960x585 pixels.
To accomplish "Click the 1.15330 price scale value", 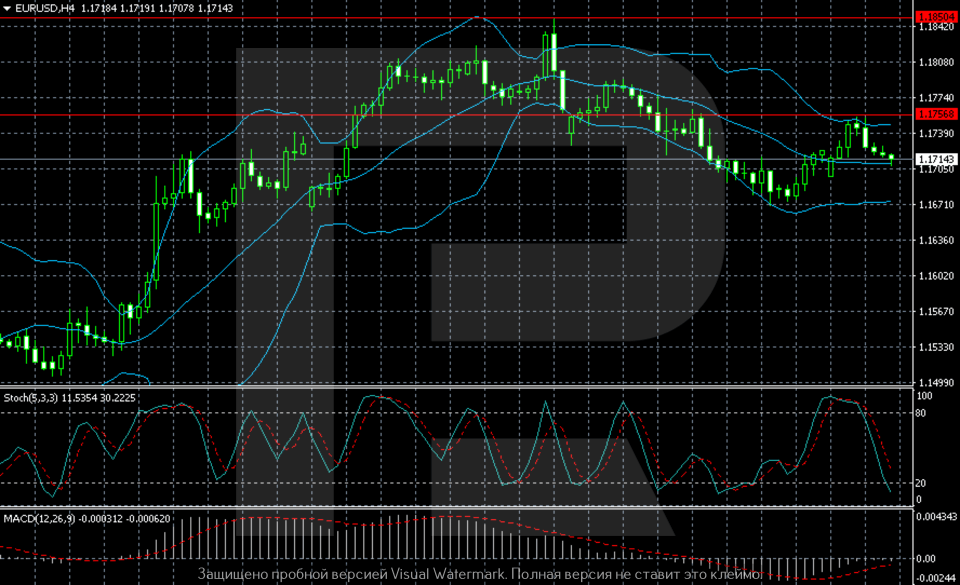I will pyautogui.click(x=936, y=348).
